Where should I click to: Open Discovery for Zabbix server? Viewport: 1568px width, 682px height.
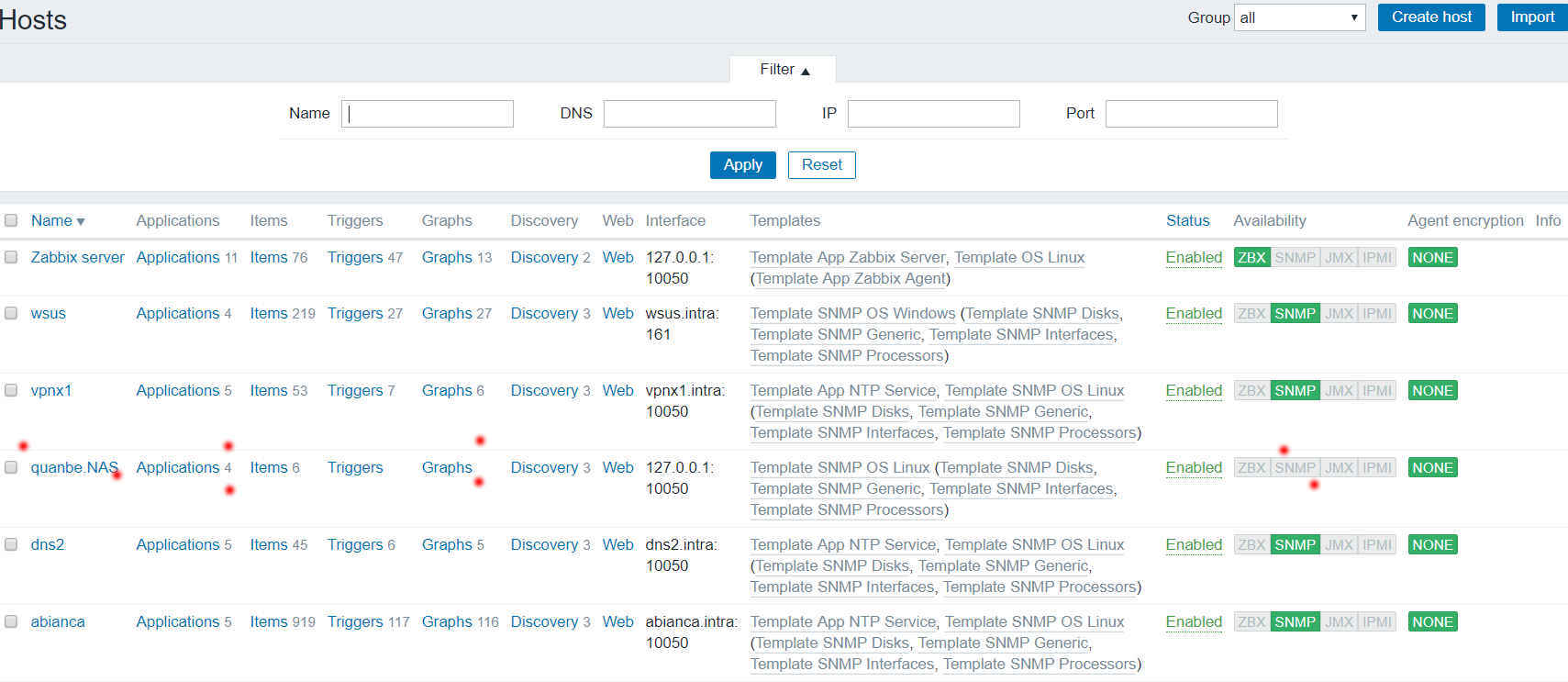click(x=544, y=257)
